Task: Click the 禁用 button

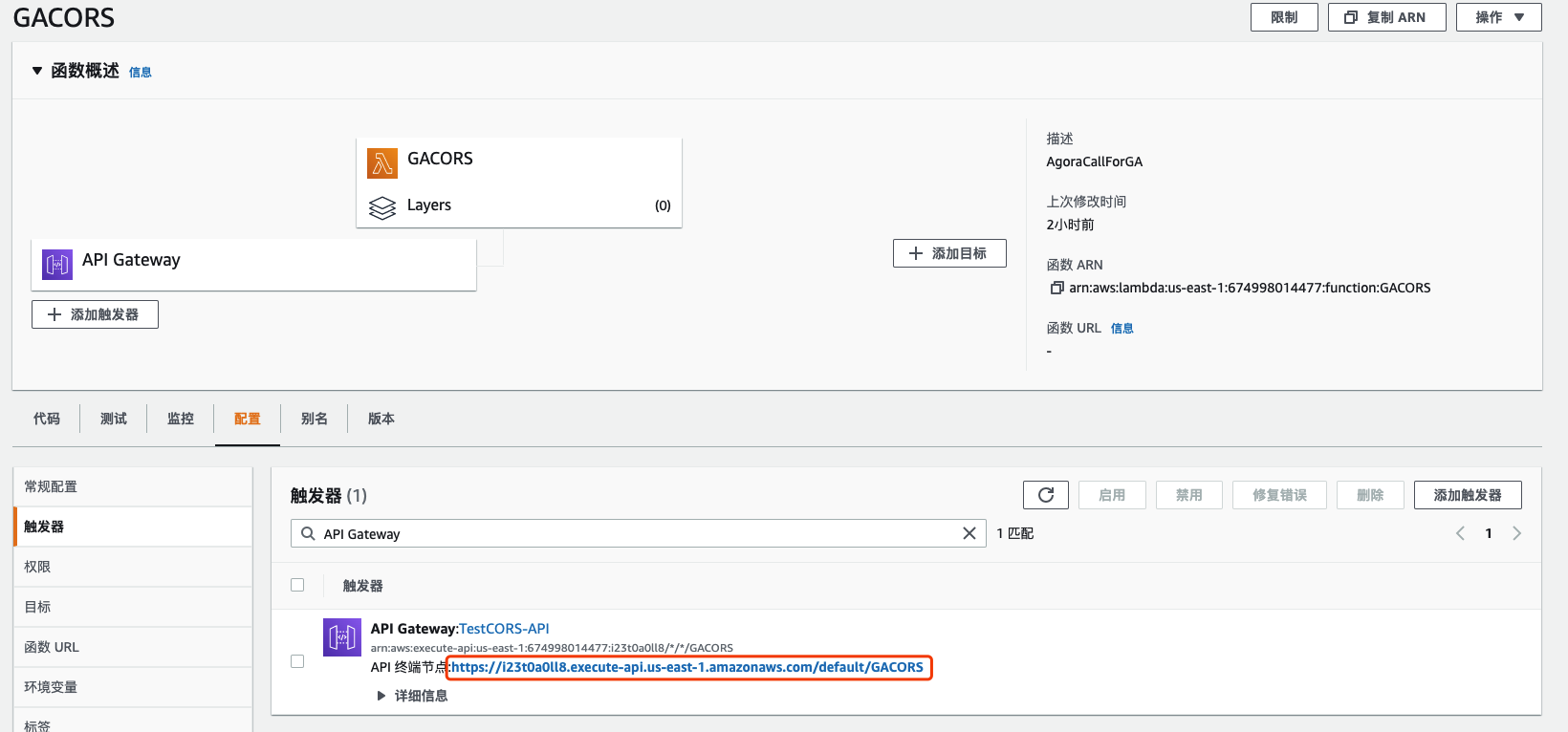Action: click(x=1189, y=495)
